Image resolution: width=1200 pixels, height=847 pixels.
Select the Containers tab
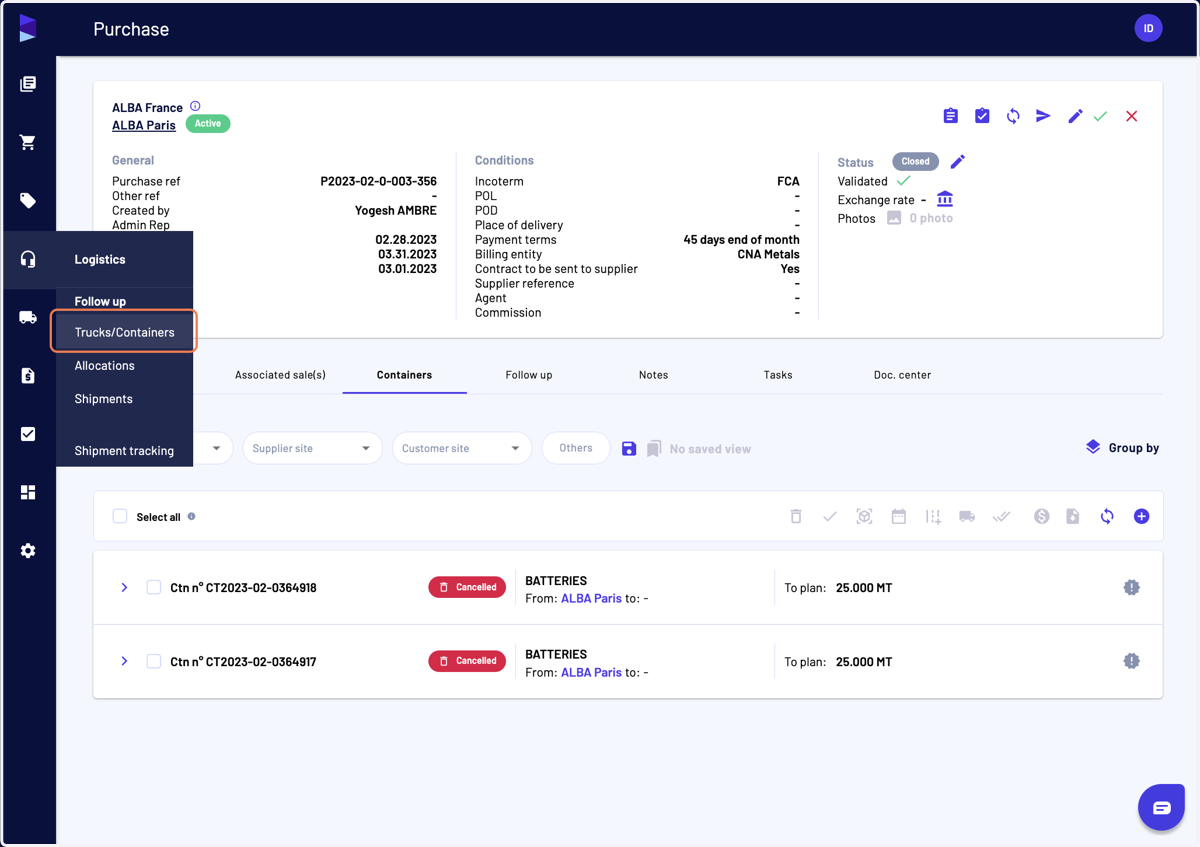[404, 375]
